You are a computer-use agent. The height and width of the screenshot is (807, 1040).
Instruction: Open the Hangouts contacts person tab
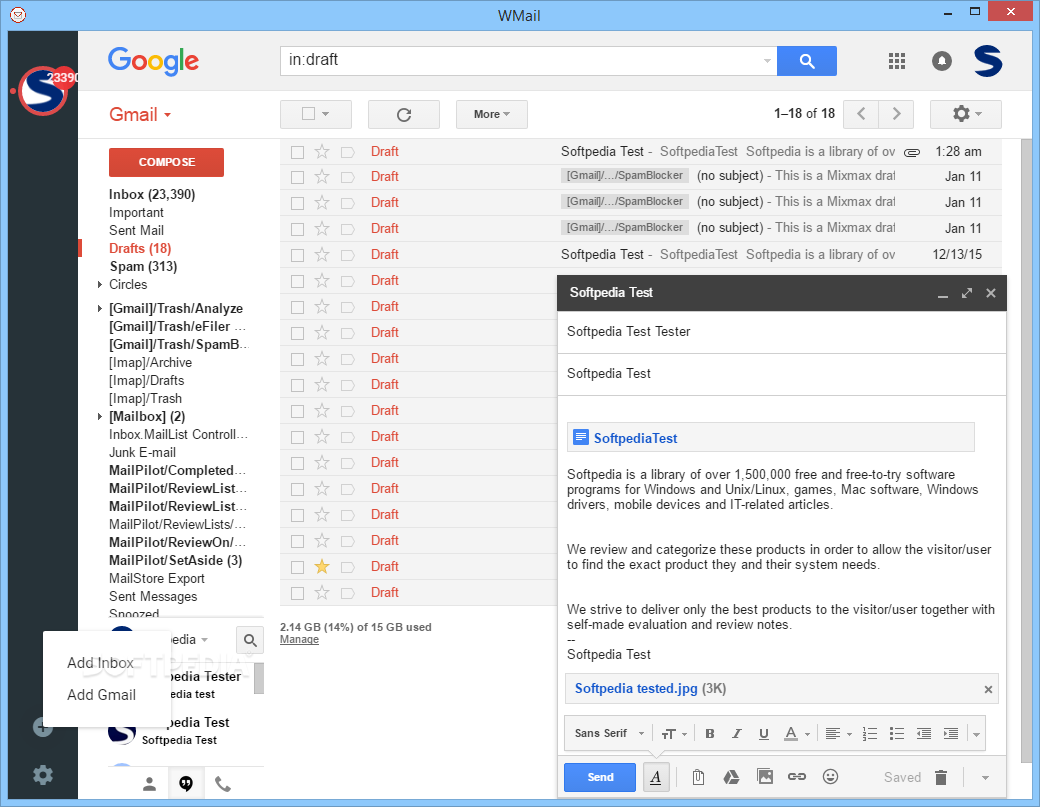(149, 784)
